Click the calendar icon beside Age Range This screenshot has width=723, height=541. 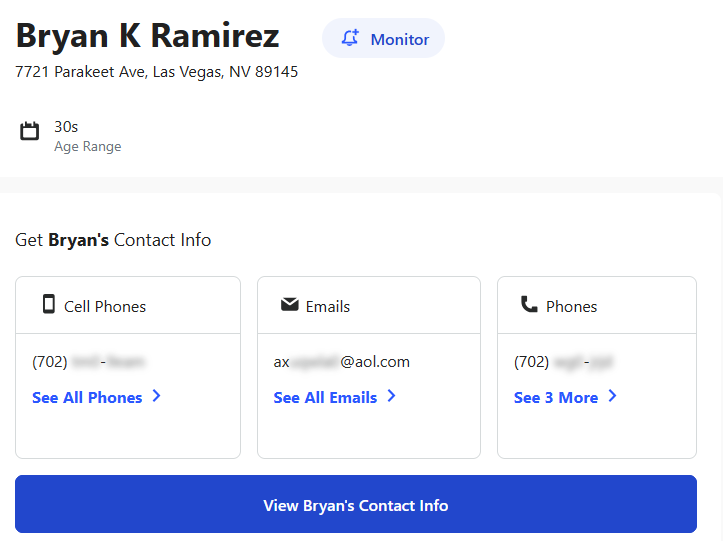point(30,131)
